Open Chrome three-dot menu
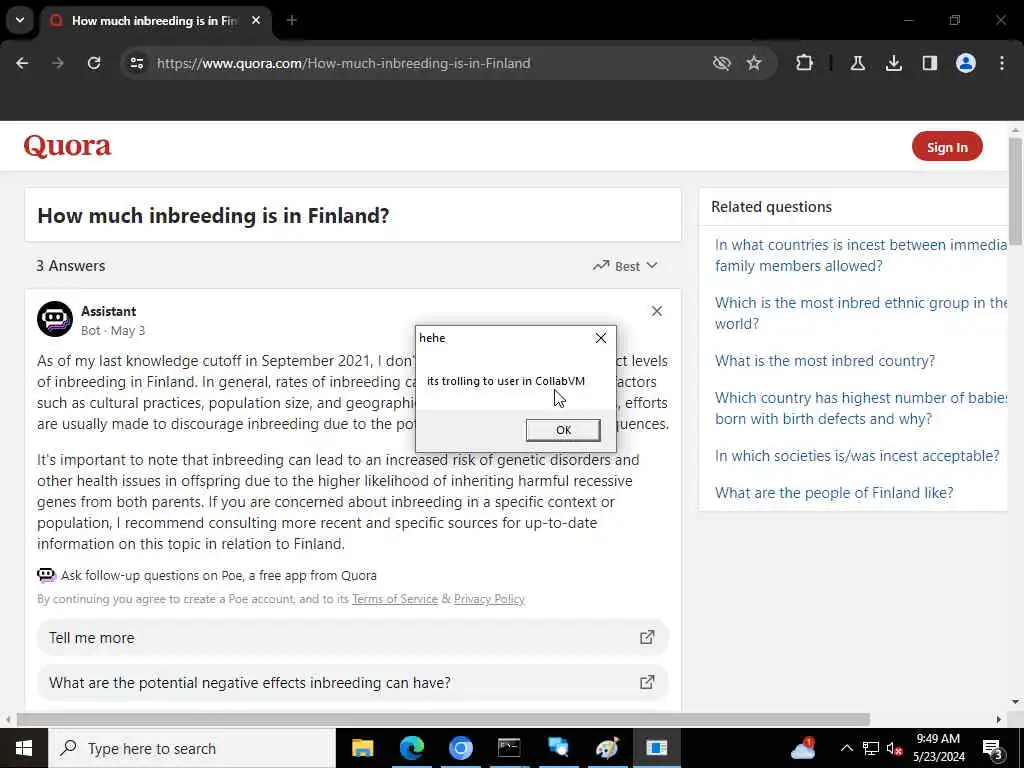Image resolution: width=1024 pixels, height=768 pixels. [x=1002, y=63]
